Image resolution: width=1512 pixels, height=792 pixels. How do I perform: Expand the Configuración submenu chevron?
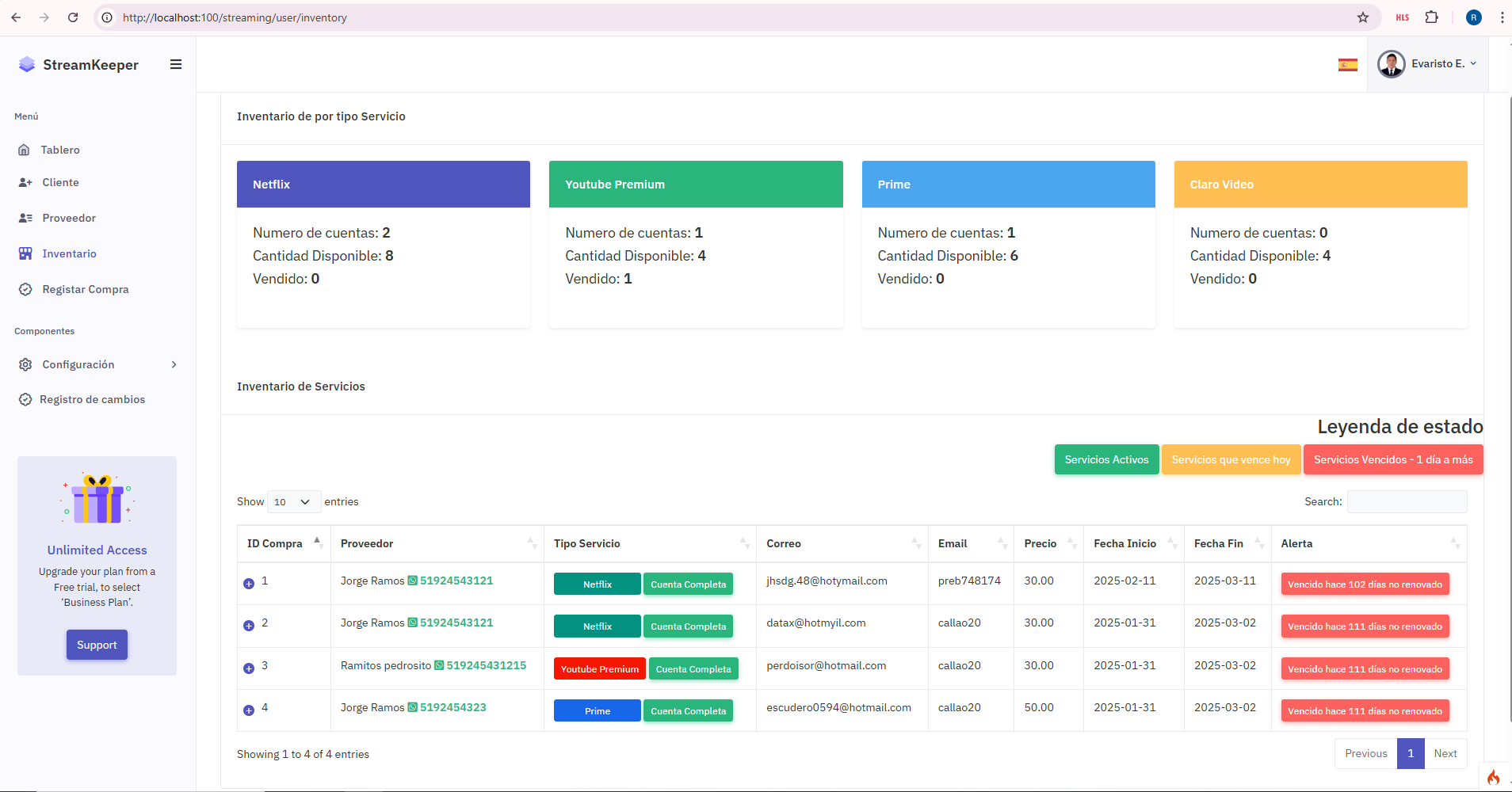(174, 364)
